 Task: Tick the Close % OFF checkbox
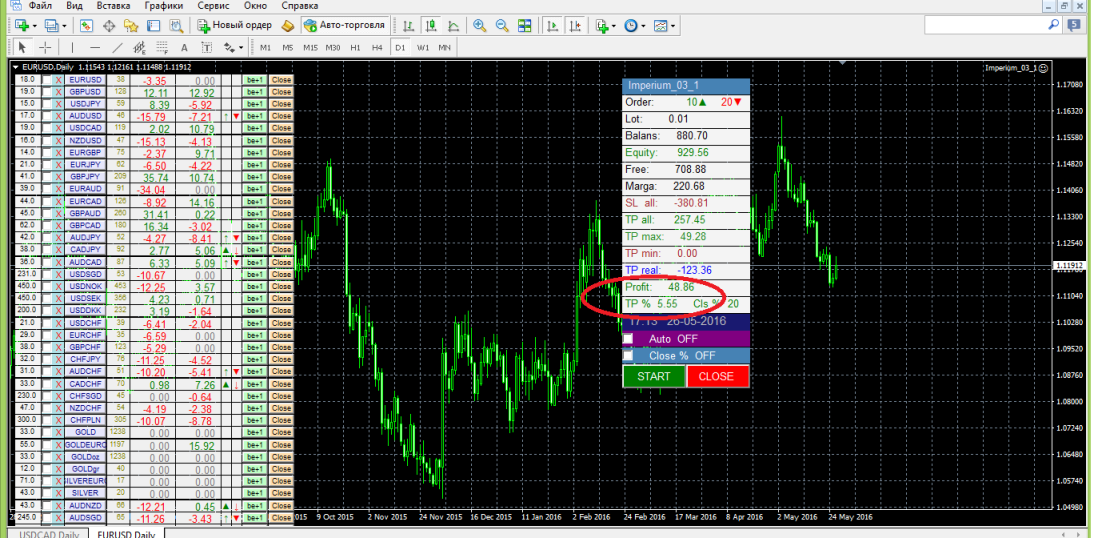click(x=628, y=355)
